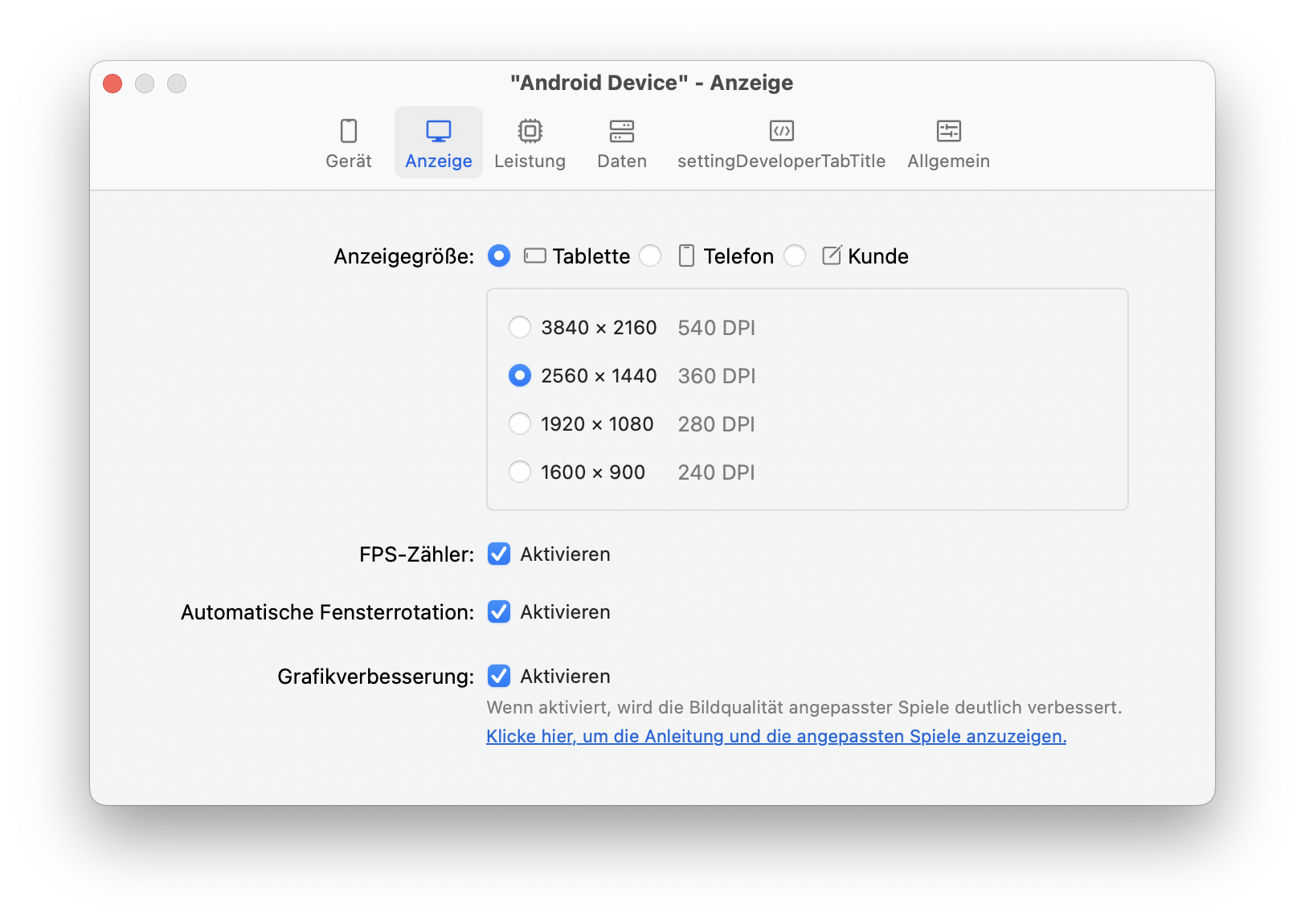Screen dimensions: 1305x924
Task: Click the Tablette landscape device icon
Action: point(534,256)
